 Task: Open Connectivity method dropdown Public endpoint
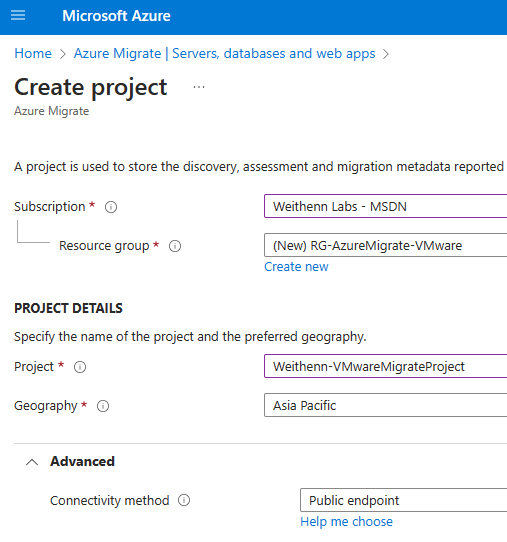click(403, 500)
